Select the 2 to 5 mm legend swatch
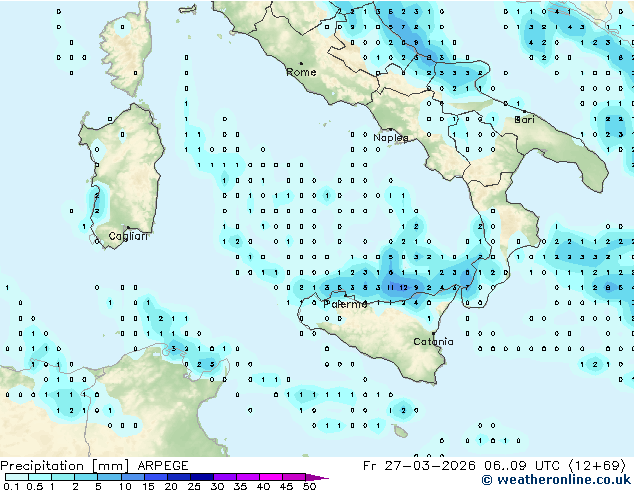Screen dimensions: 634x490 (x=86, y=477)
